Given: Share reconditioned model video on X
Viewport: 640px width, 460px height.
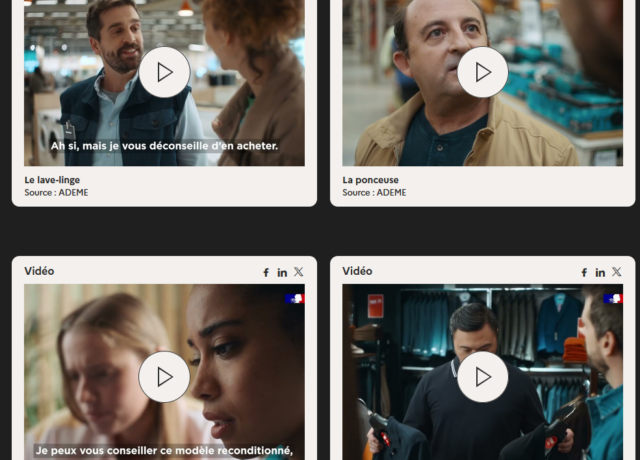Looking at the screenshot, I should click(x=299, y=272).
